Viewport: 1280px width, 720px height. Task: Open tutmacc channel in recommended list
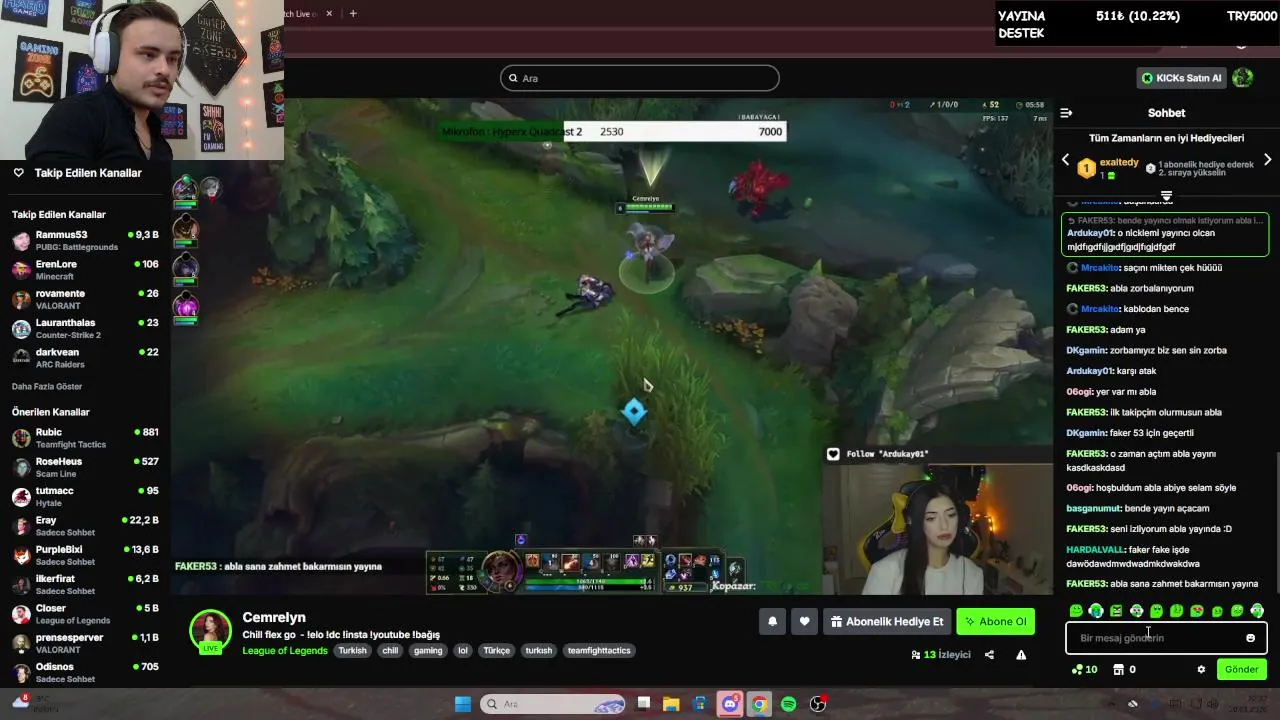click(85, 496)
